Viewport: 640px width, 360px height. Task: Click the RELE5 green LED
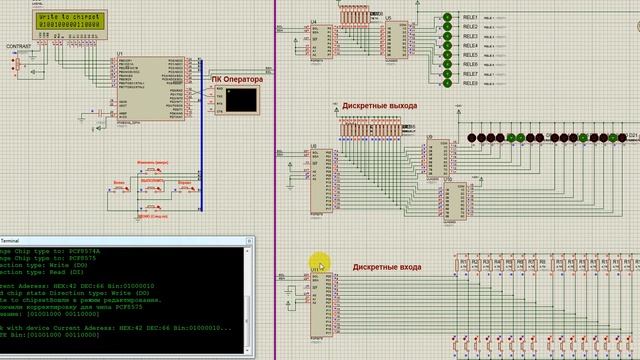pyautogui.click(x=447, y=55)
